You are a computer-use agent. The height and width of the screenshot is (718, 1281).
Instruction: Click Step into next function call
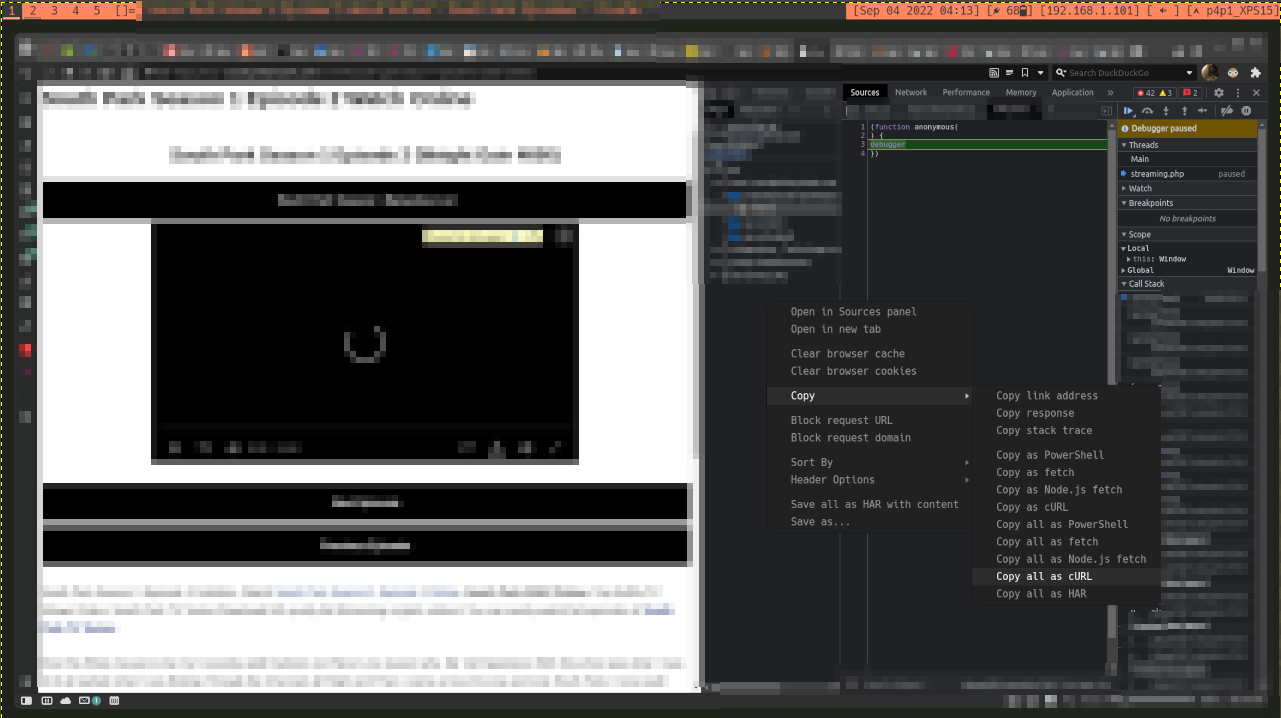[x=1166, y=111]
